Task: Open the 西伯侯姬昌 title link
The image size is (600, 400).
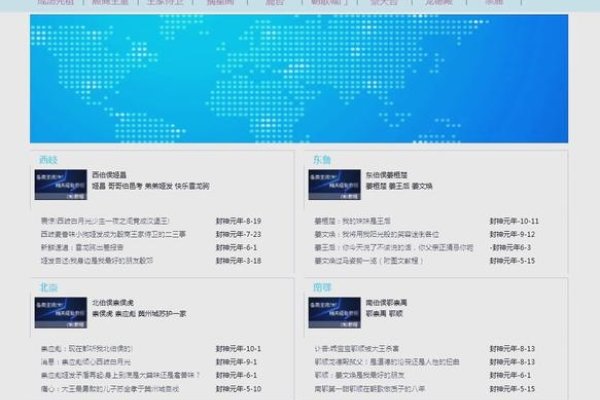Action: click(109, 175)
